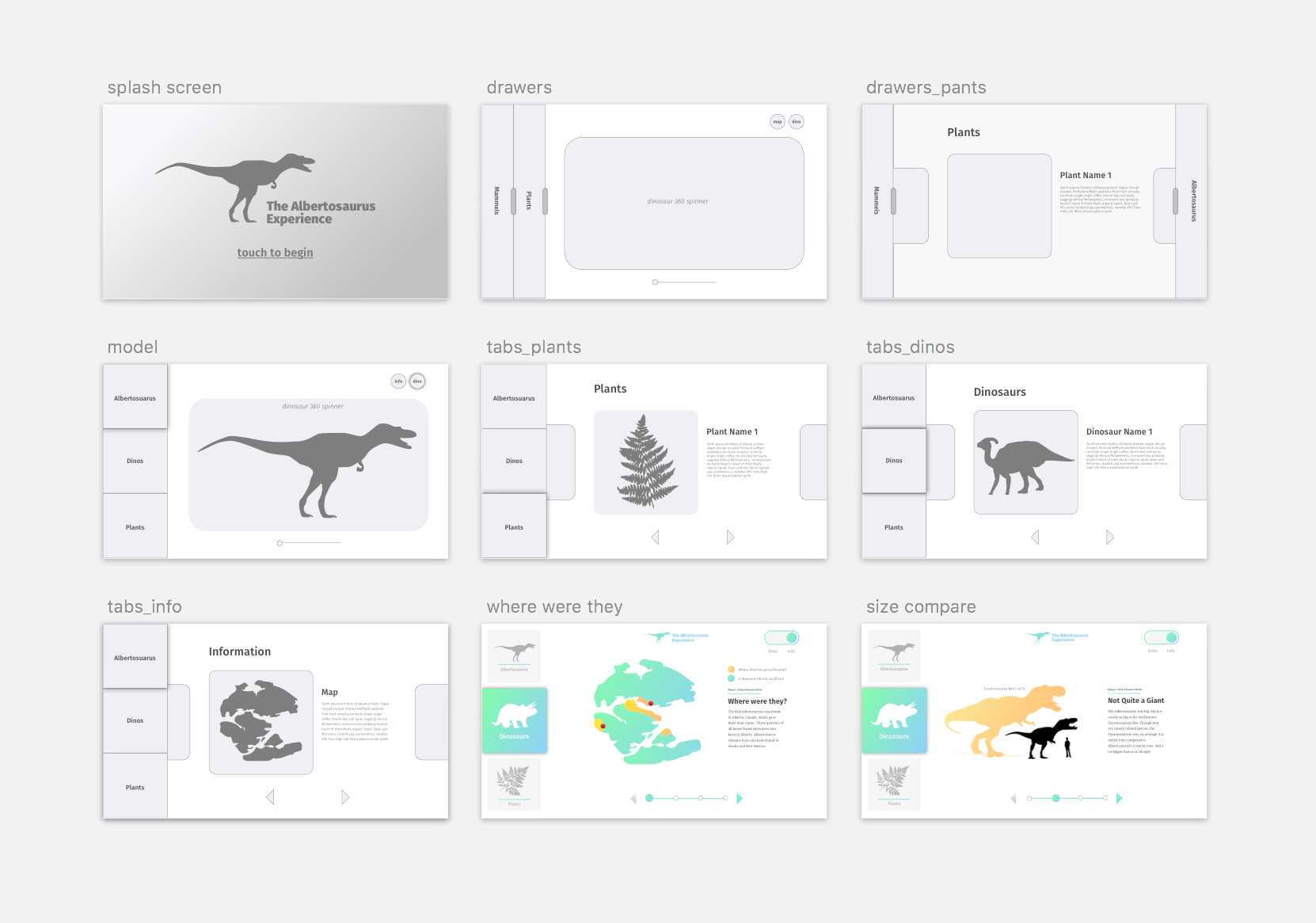Click the 'dino' round button in drawers artboard
The height and width of the screenshot is (923, 1316).
(797, 121)
